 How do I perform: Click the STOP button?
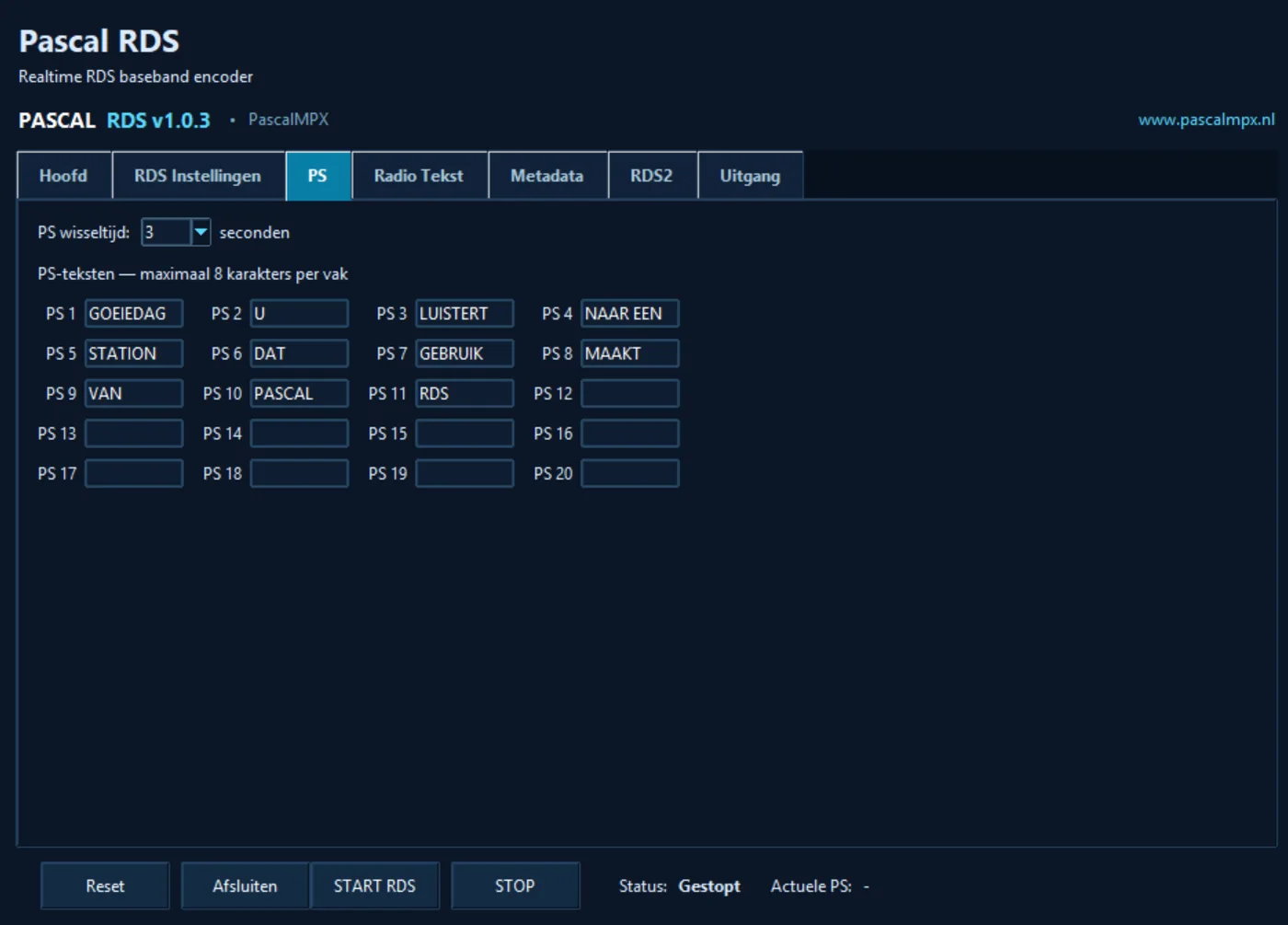click(x=515, y=885)
